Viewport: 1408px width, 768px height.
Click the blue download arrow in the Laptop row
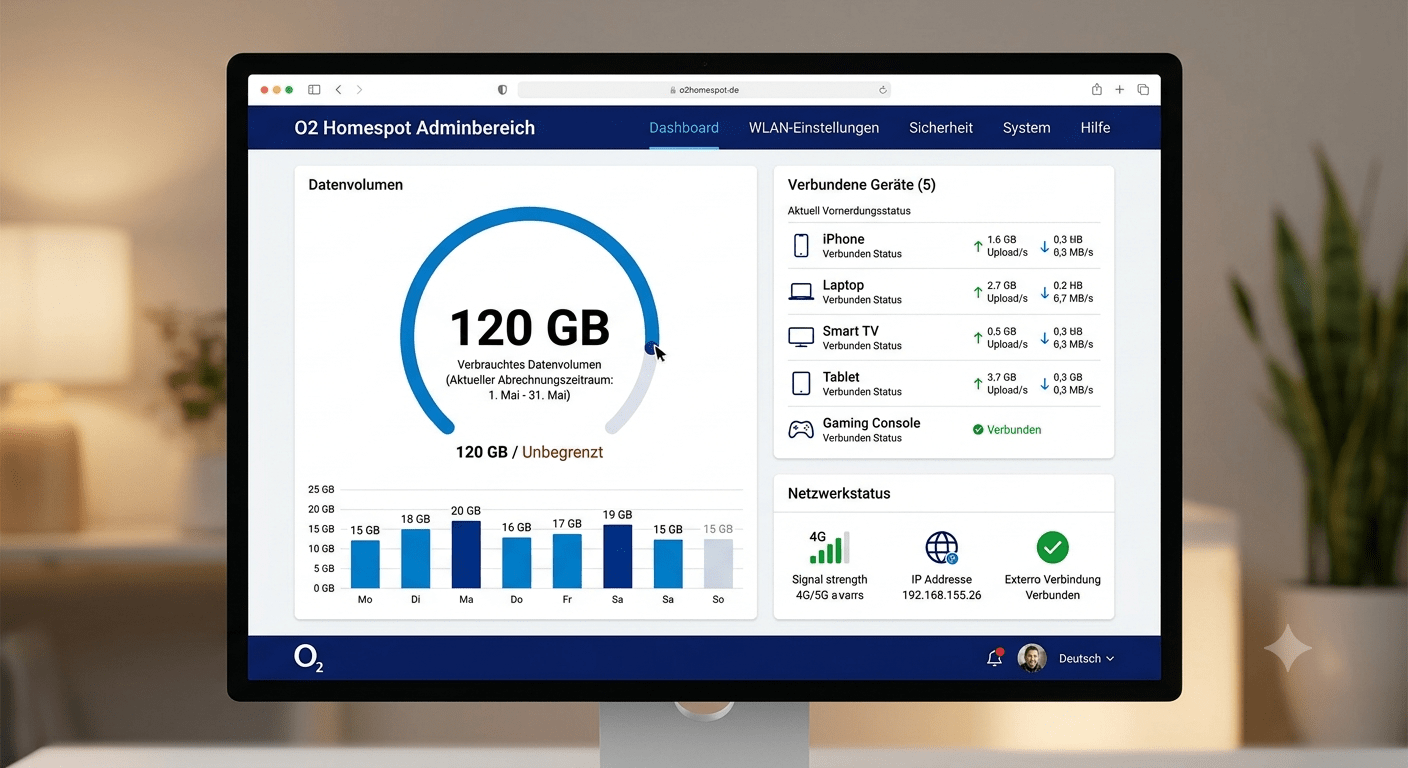(x=1044, y=292)
